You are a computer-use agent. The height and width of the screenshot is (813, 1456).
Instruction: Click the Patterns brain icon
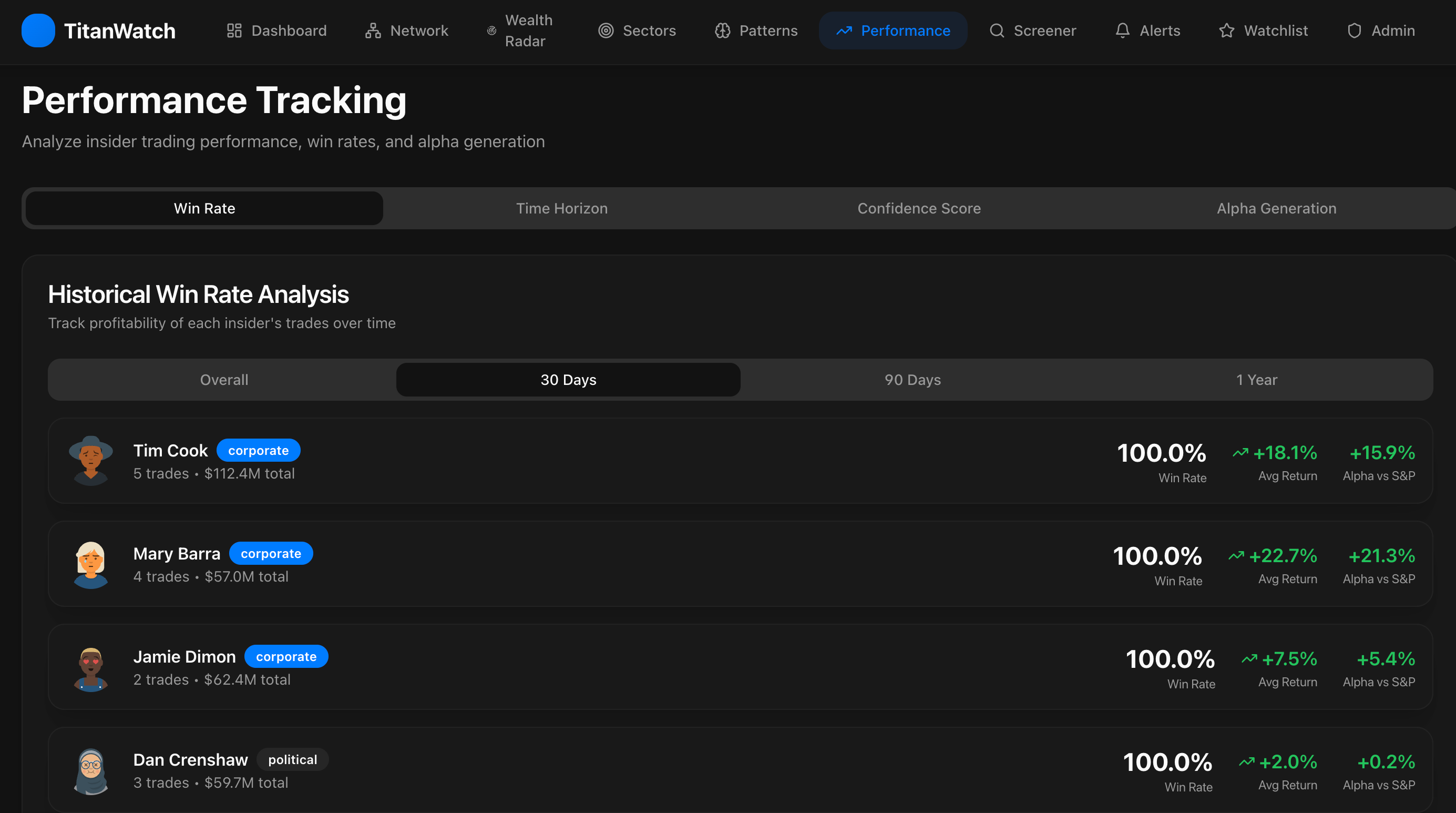(722, 31)
